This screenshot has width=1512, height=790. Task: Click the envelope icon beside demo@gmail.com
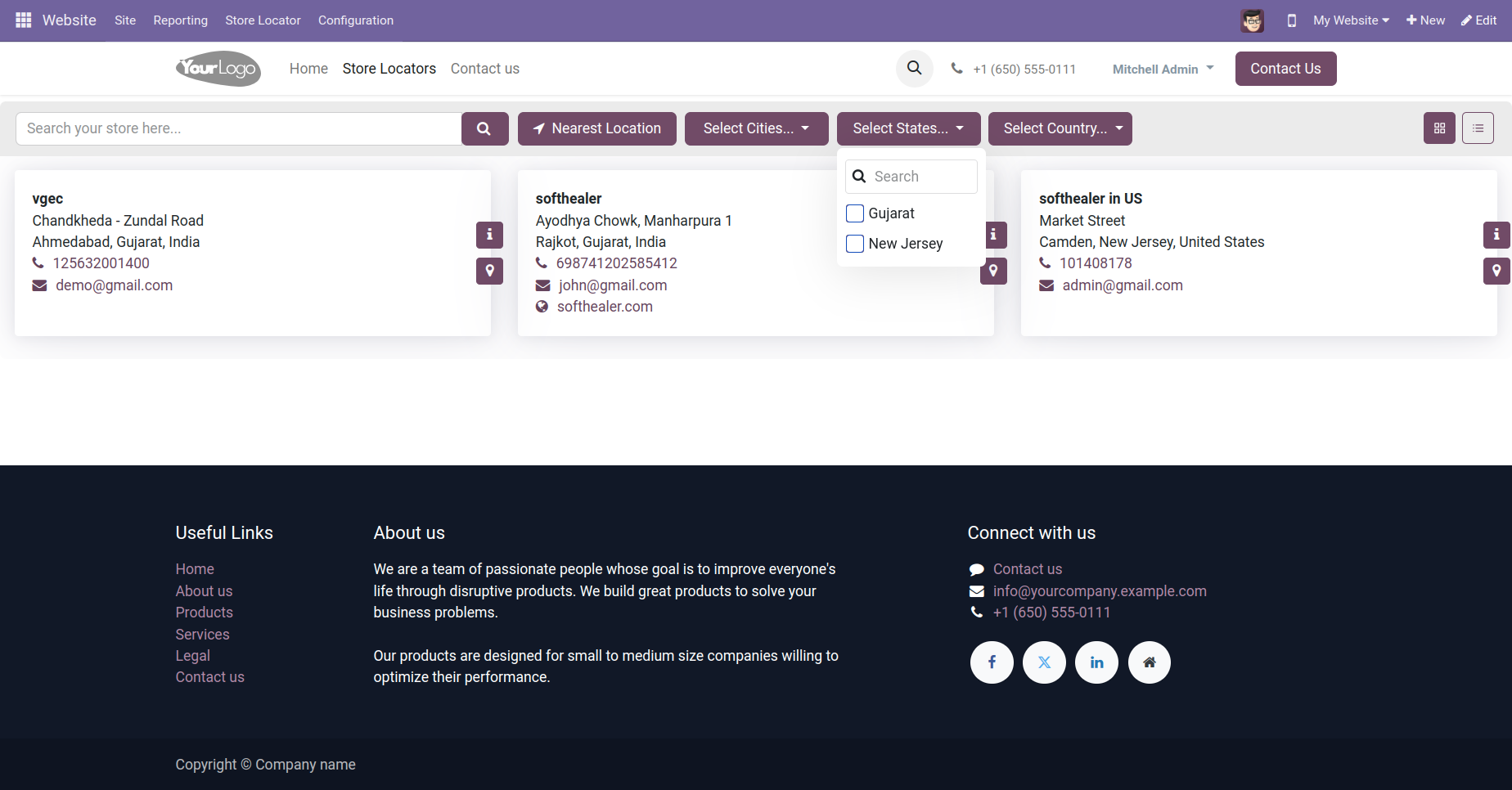click(x=39, y=285)
